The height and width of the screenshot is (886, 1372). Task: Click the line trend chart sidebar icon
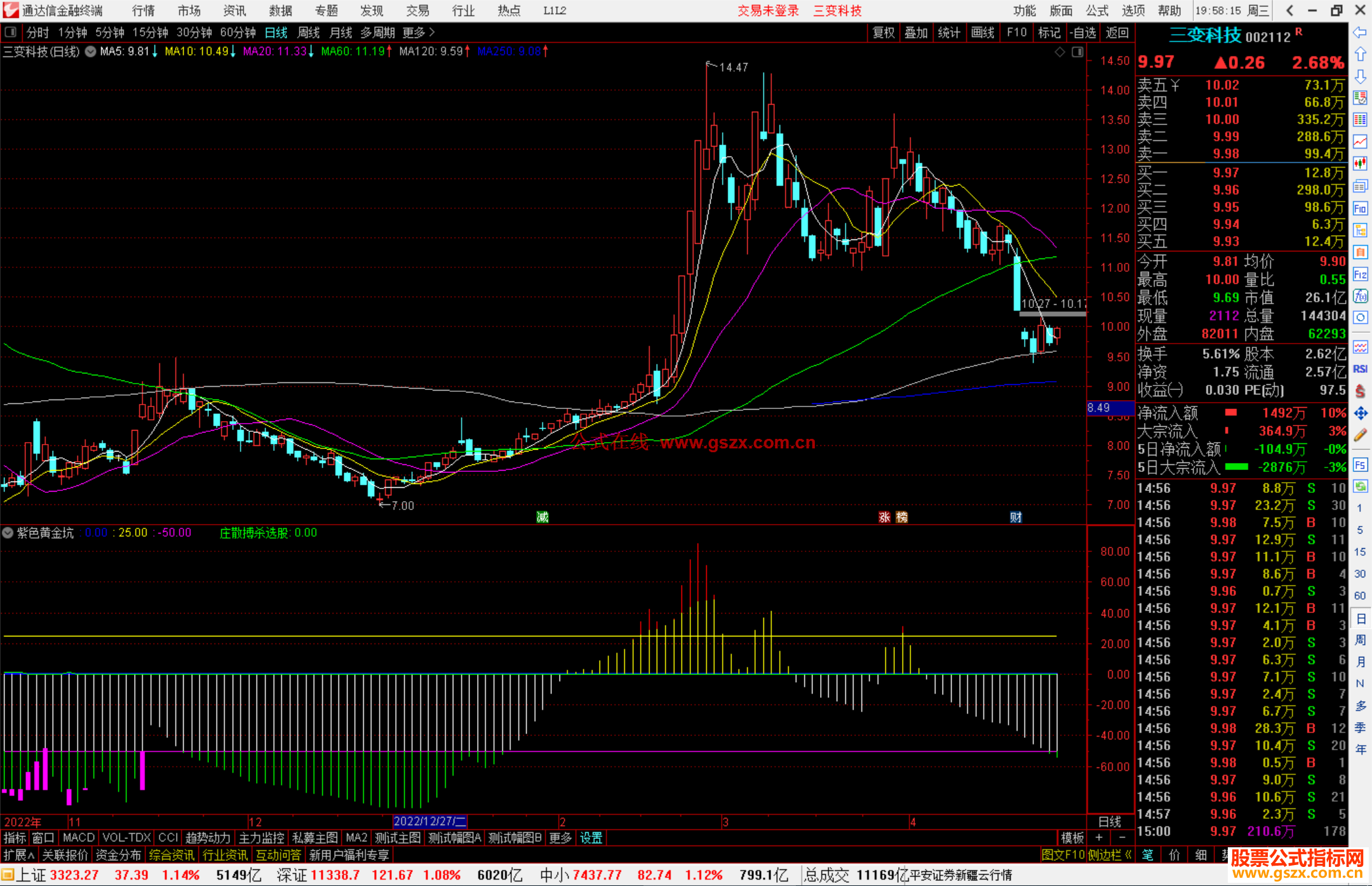point(1360,142)
